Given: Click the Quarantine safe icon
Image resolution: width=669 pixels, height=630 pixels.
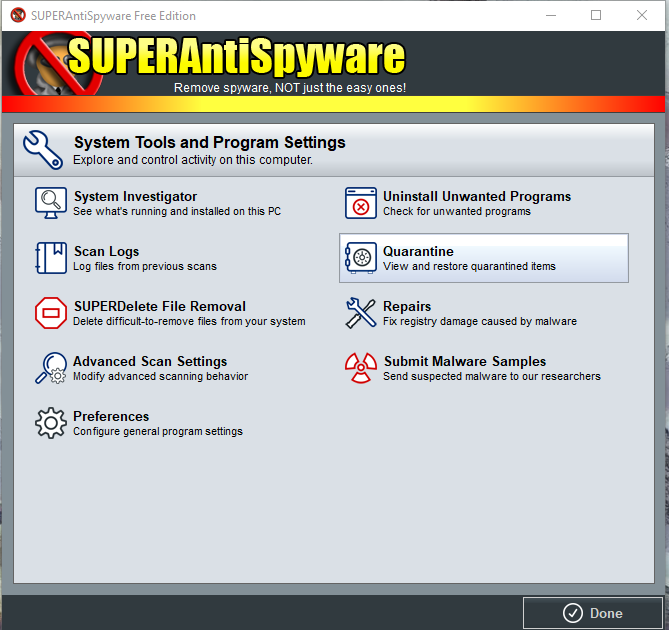Looking at the screenshot, I should point(361,258).
